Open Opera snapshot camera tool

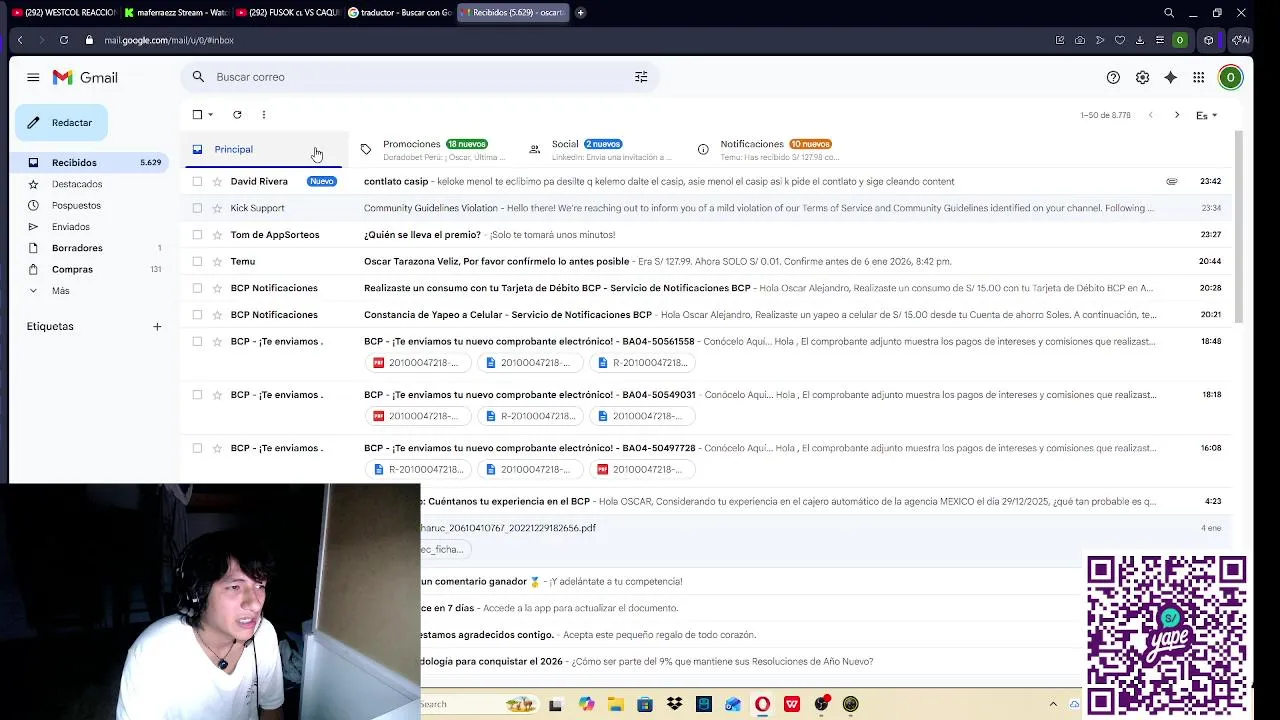pyautogui.click(x=1080, y=40)
